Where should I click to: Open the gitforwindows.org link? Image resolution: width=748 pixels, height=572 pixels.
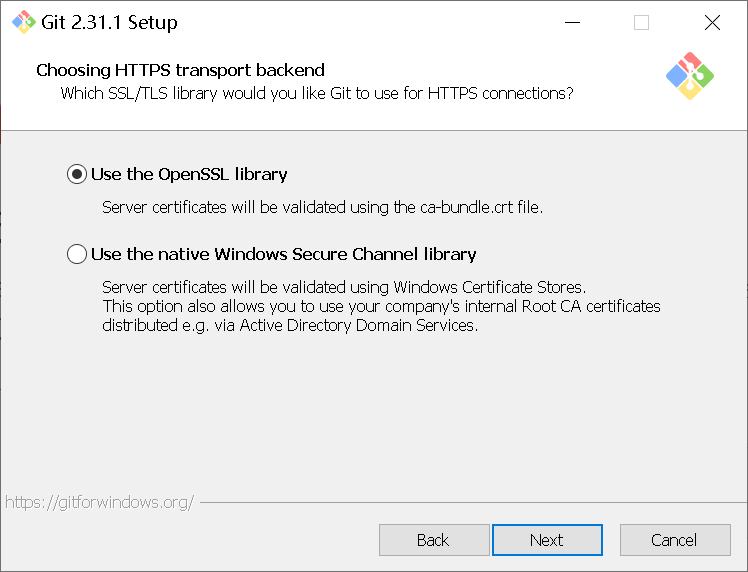click(x=99, y=502)
